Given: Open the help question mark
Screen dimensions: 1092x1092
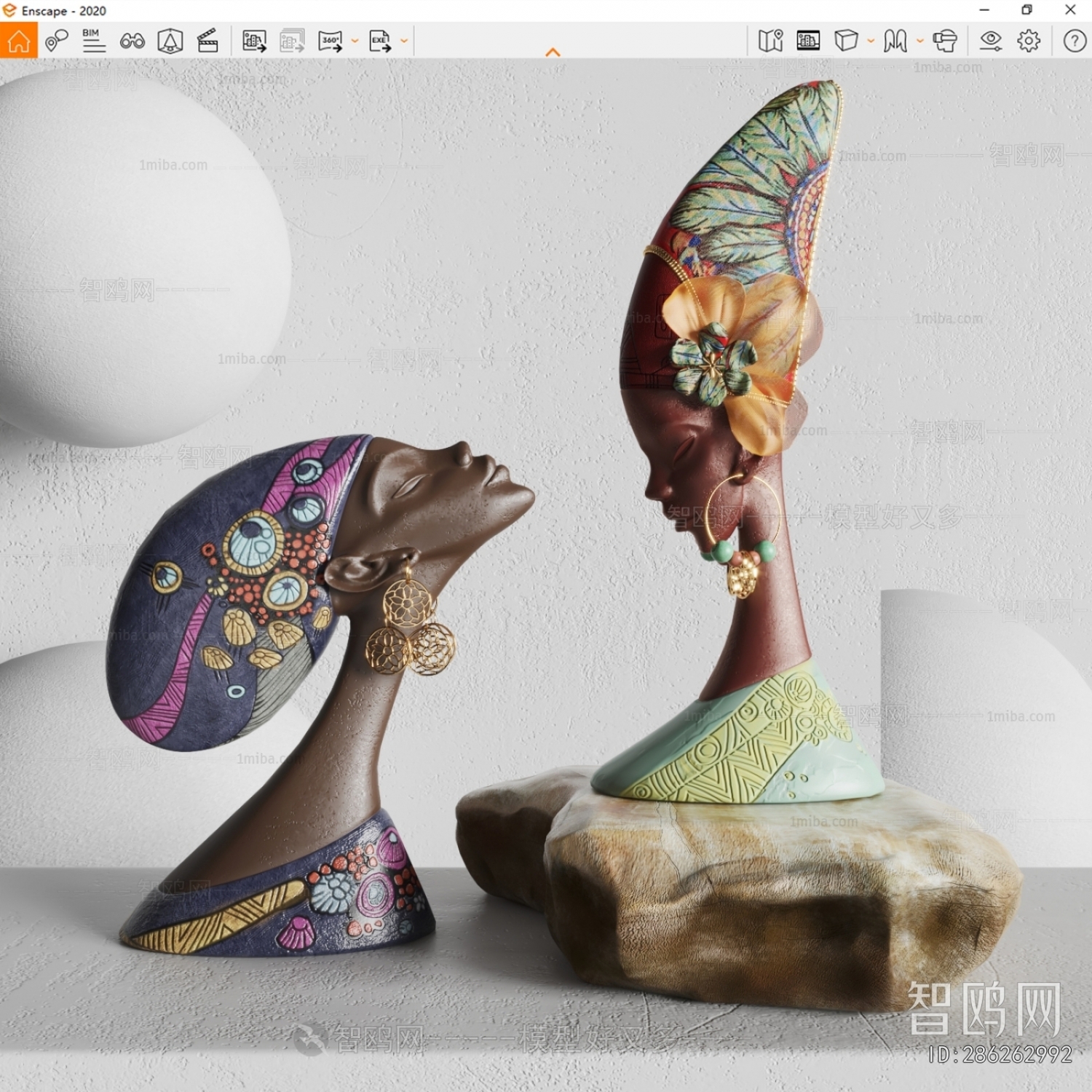Looking at the screenshot, I should 1075,41.
